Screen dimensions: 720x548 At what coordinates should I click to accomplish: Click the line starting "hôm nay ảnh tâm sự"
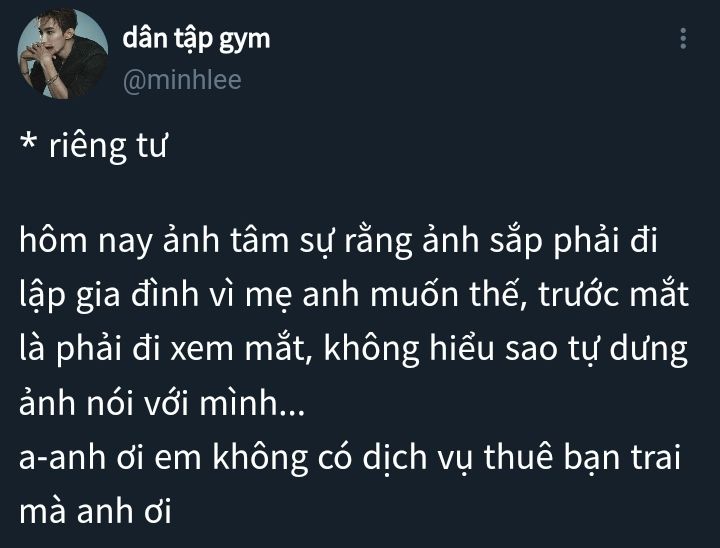pos(338,242)
